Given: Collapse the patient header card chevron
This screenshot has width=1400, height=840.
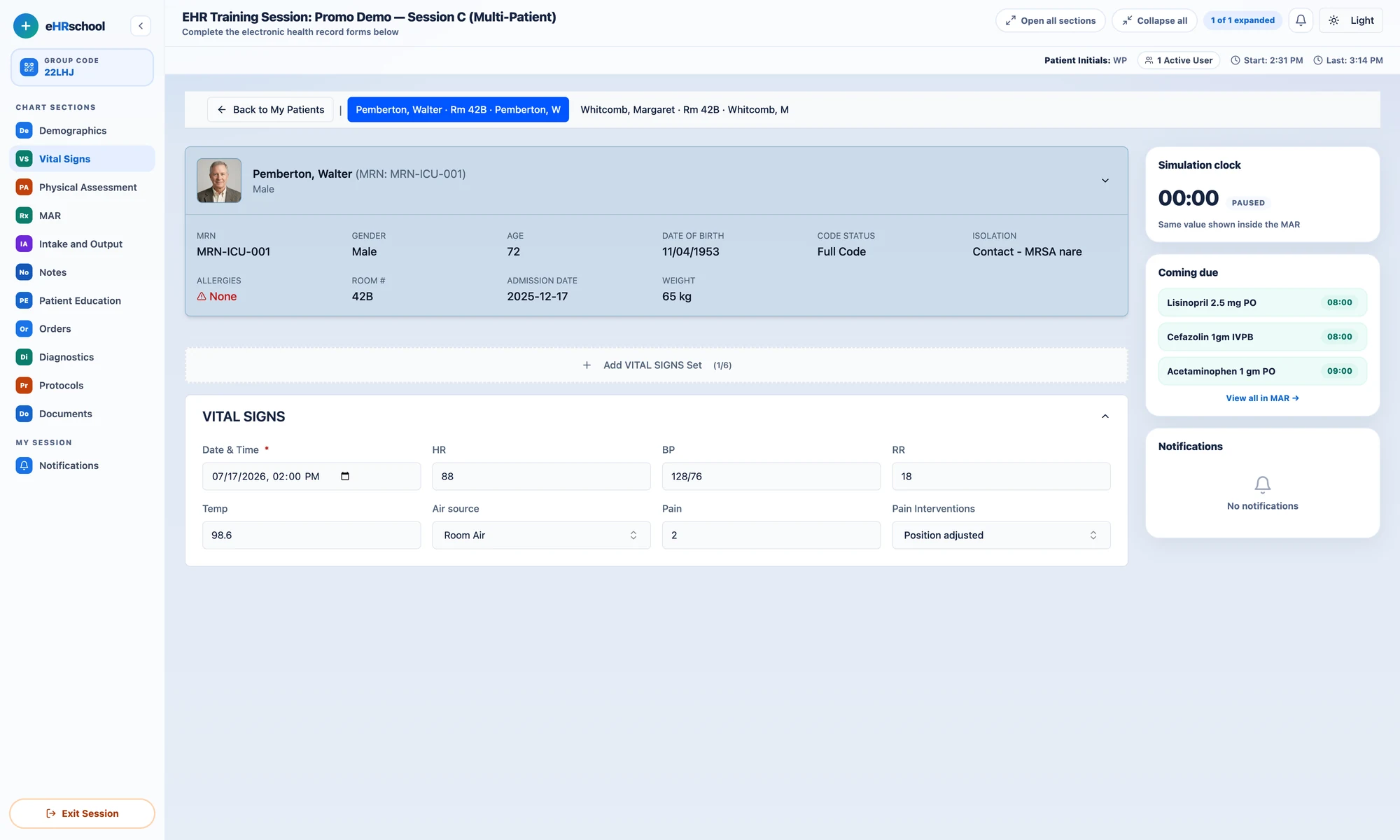Looking at the screenshot, I should click(1105, 181).
